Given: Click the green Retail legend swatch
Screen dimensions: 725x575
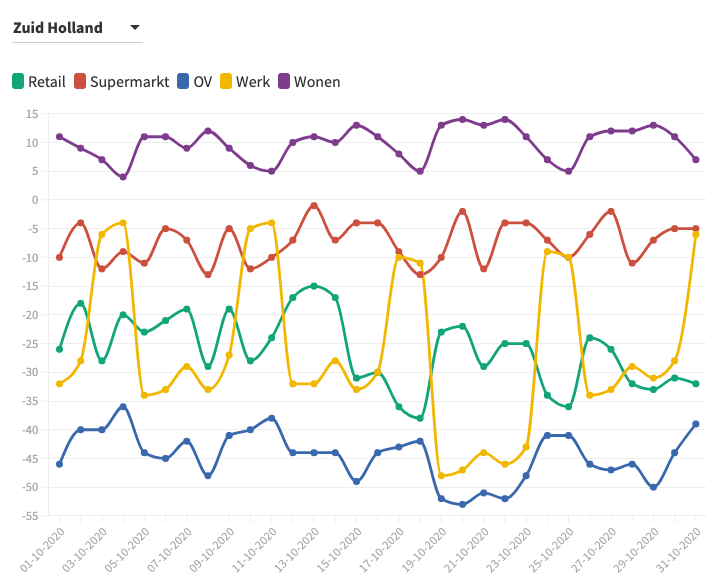Looking at the screenshot, I should point(18,82).
